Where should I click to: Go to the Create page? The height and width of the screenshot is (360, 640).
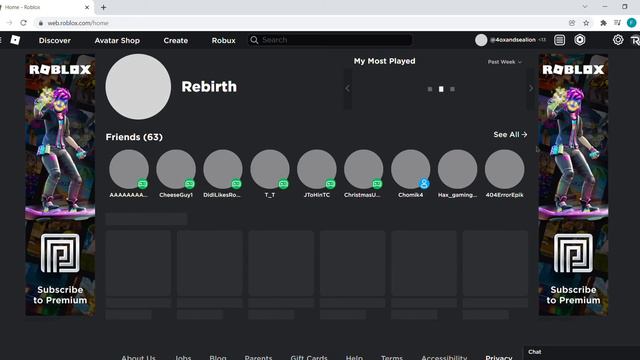176,40
